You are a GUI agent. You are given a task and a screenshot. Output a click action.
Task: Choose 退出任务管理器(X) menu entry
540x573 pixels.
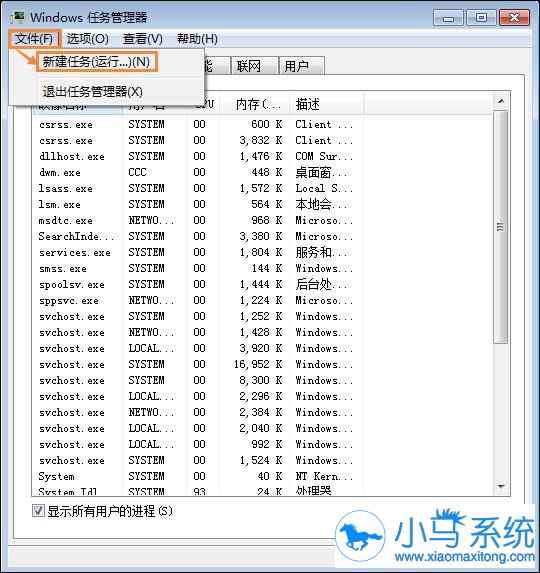click(x=92, y=91)
